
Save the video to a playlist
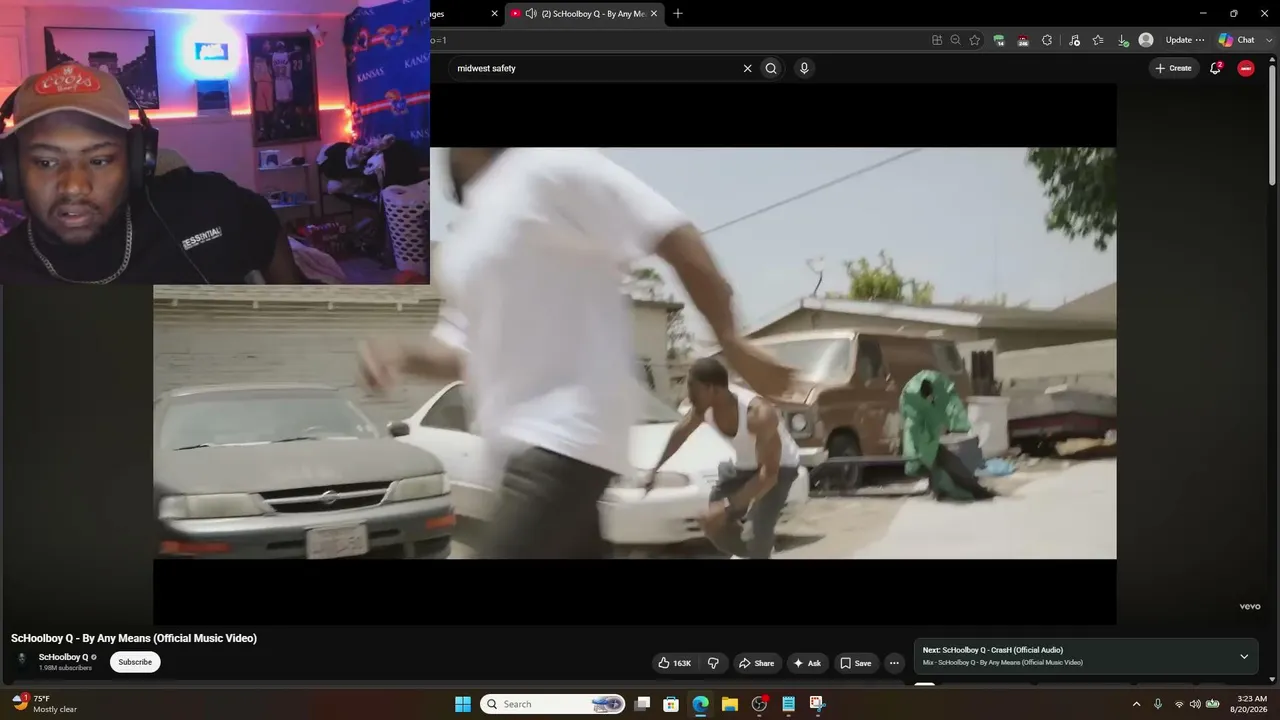(x=856, y=663)
